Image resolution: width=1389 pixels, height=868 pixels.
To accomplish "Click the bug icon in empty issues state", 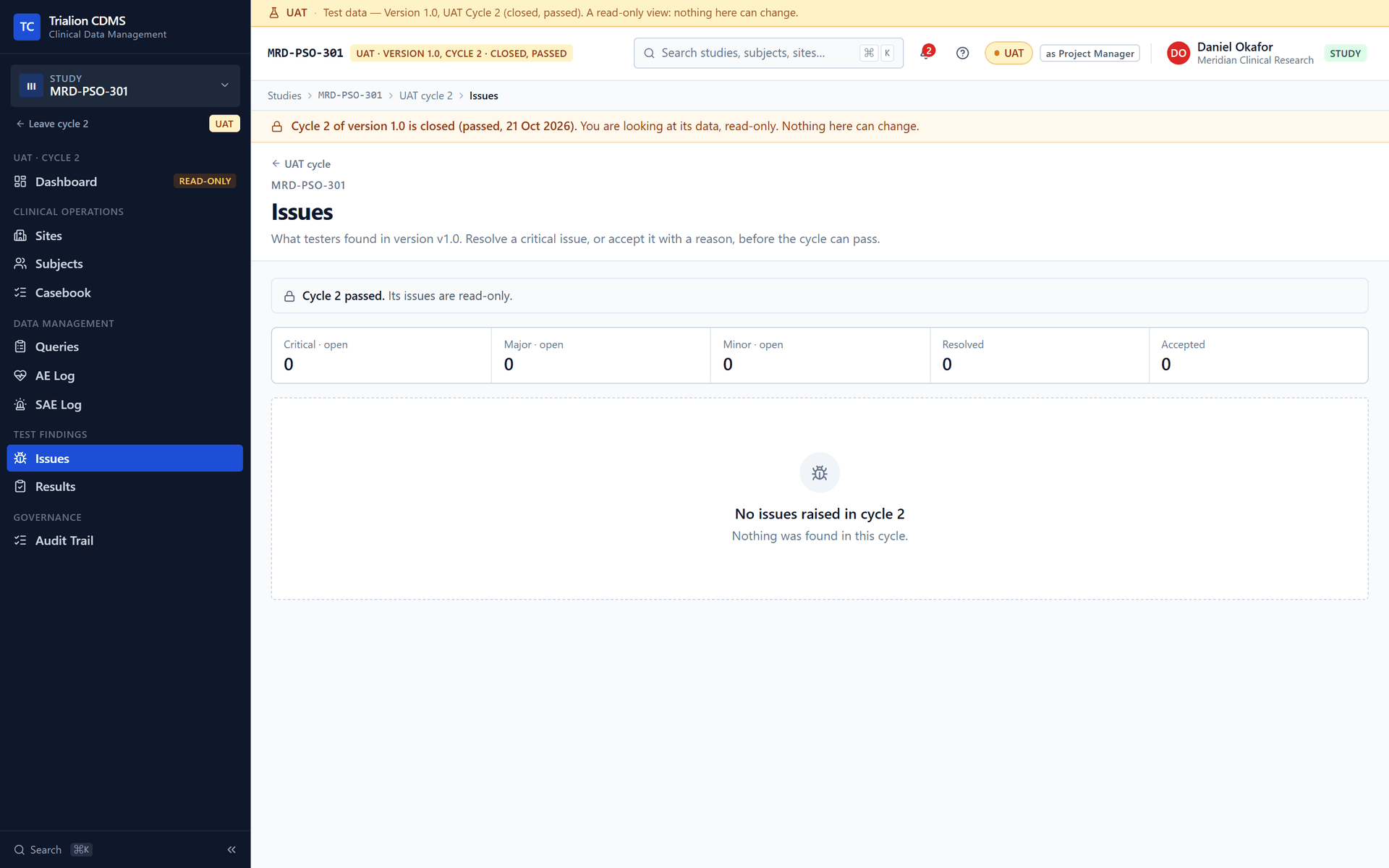I will (x=820, y=472).
